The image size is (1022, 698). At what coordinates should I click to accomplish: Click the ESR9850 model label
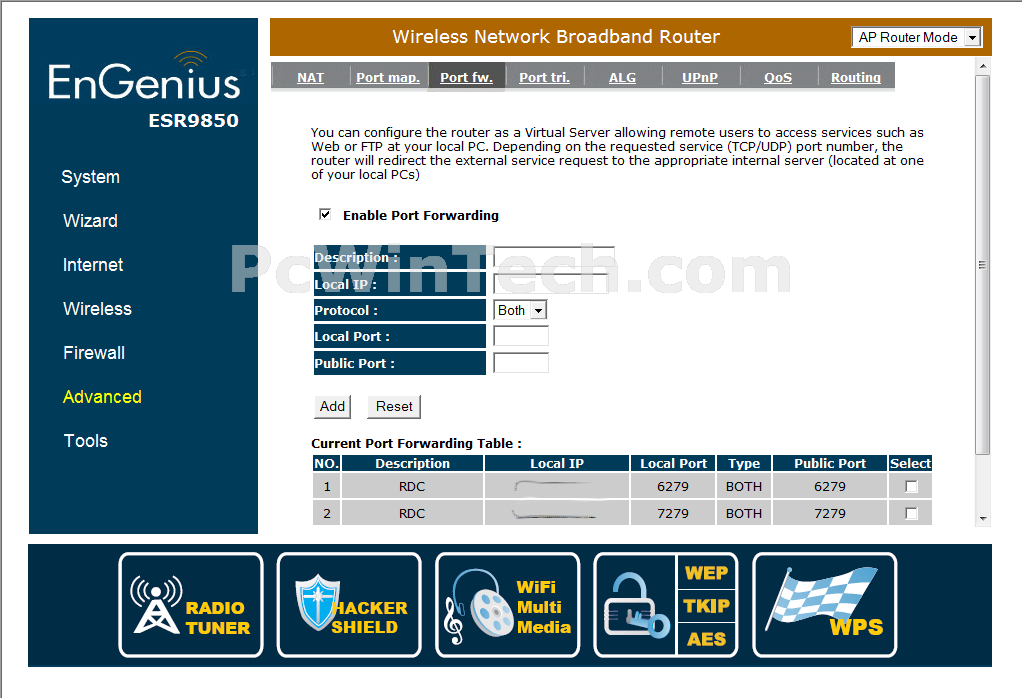point(194,121)
